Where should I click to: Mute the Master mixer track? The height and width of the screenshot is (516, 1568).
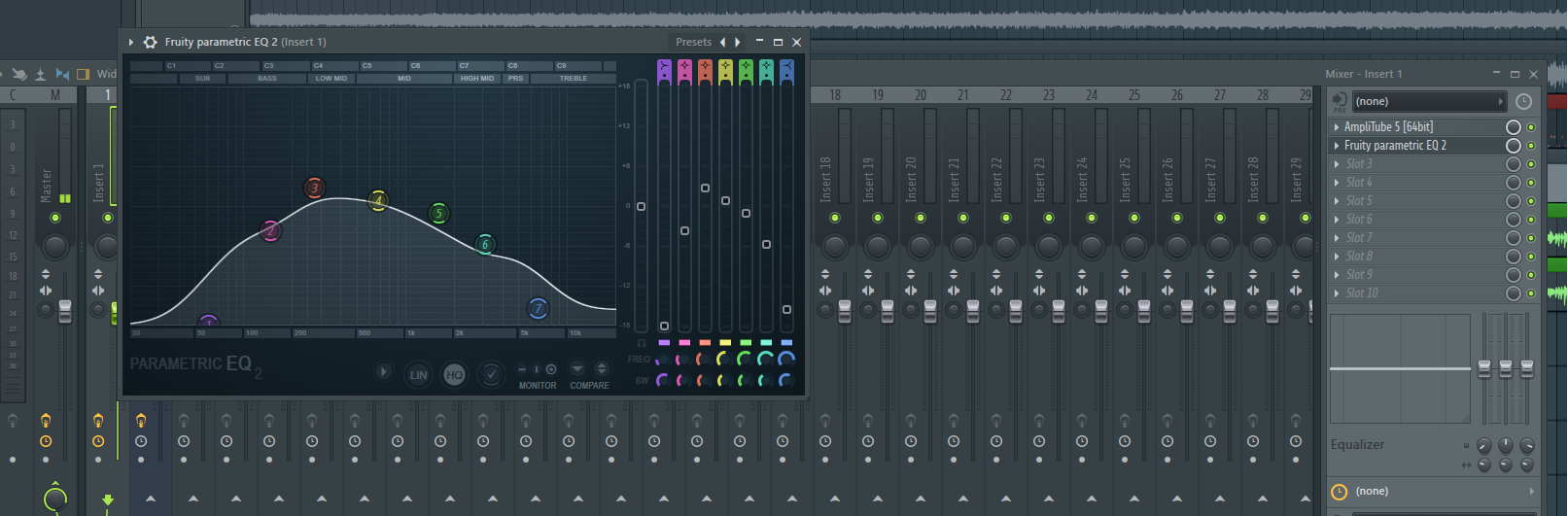(55, 218)
